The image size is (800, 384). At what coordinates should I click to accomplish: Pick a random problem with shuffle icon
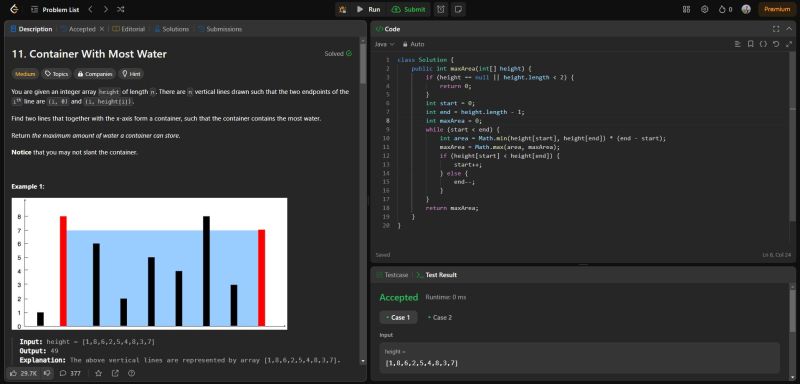click(x=120, y=9)
